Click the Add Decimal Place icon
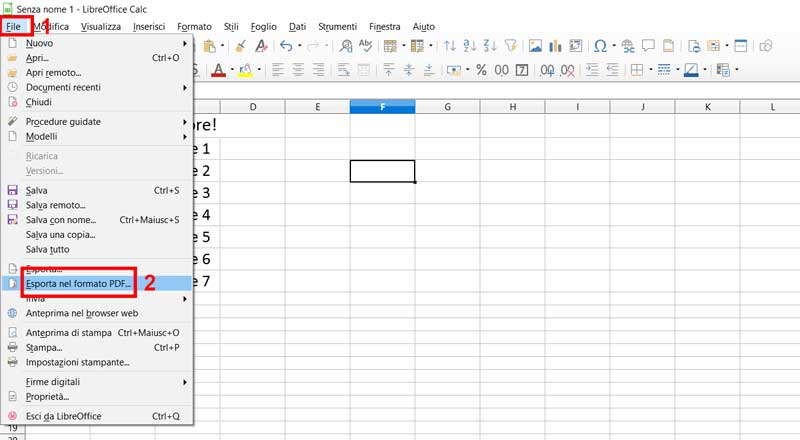 click(x=547, y=70)
